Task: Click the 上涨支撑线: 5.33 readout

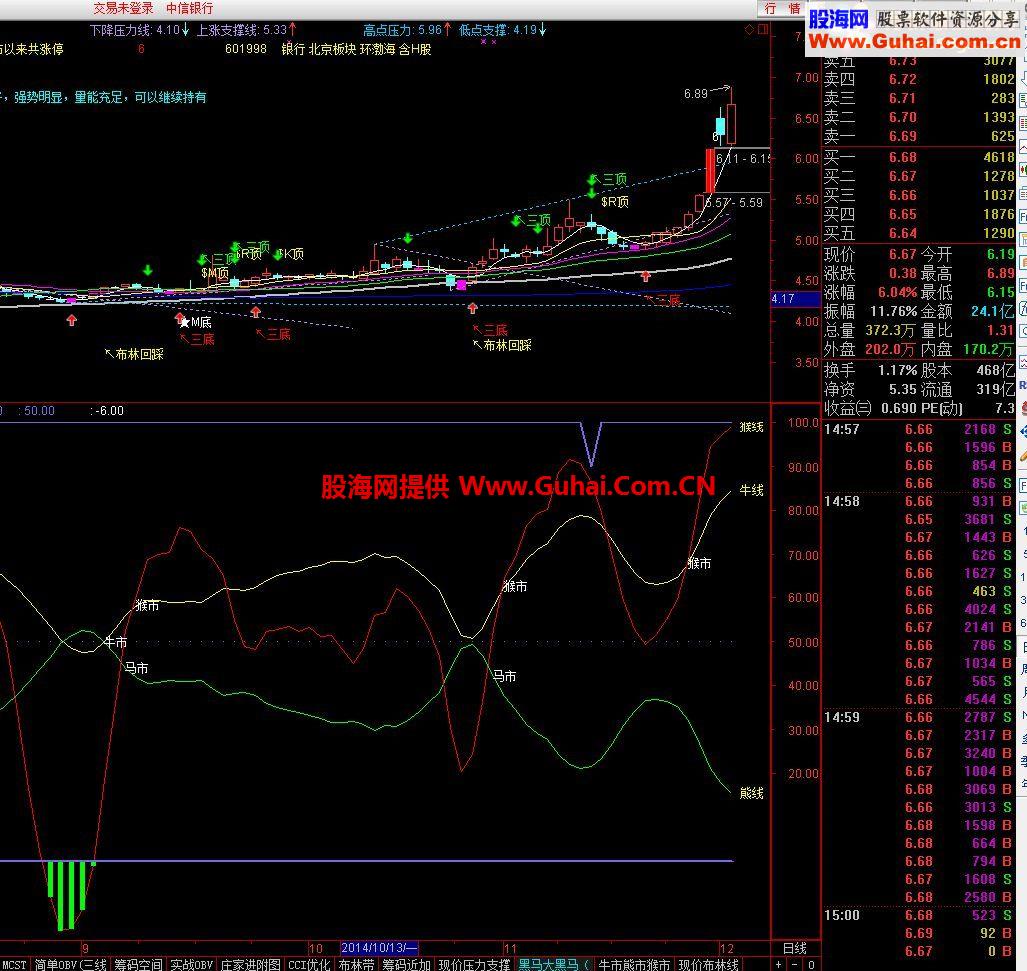Action: (x=247, y=30)
